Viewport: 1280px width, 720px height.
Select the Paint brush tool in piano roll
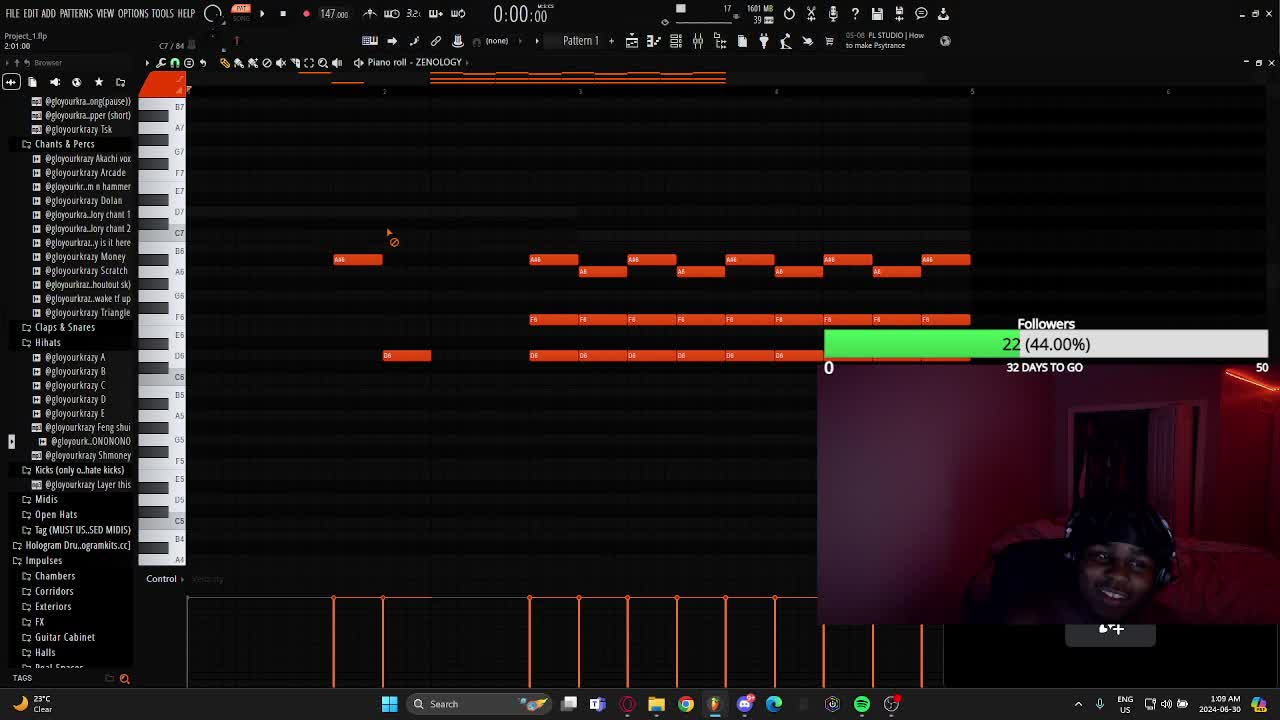pyautogui.click(x=239, y=62)
